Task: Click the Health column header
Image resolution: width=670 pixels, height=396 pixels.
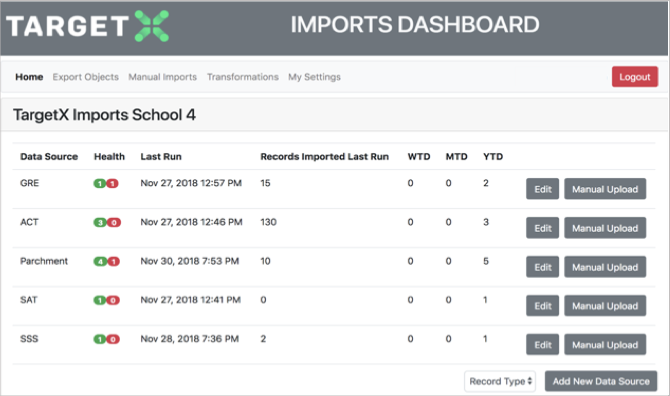Action: (109, 157)
